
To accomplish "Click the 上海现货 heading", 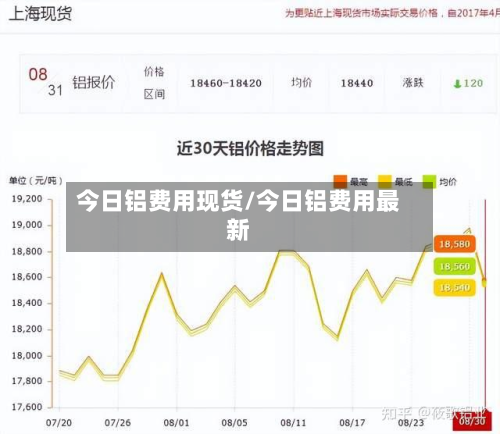I will 40,14.
